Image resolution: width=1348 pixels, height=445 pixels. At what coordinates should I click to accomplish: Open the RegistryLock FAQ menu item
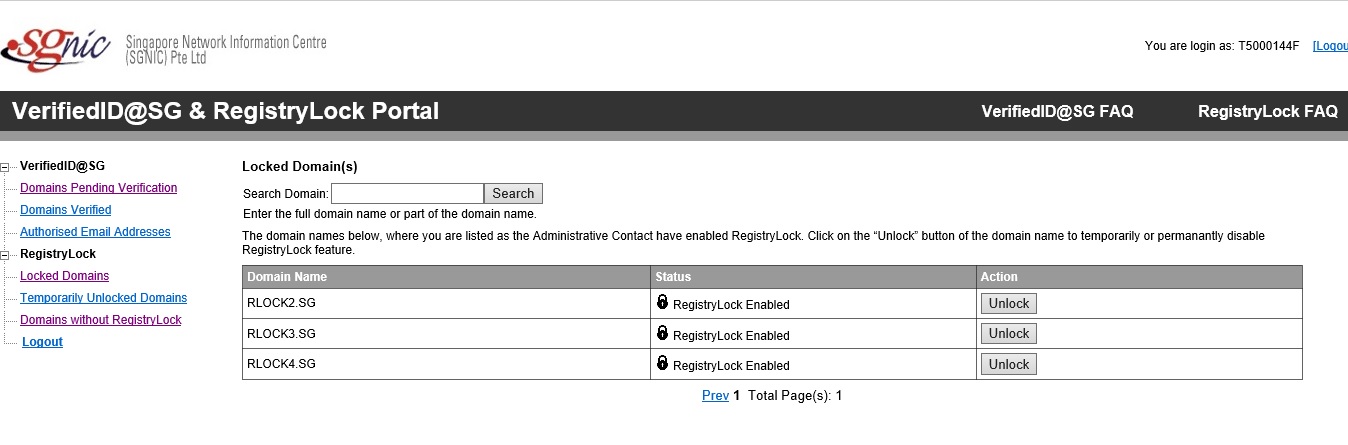point(1267,112)
